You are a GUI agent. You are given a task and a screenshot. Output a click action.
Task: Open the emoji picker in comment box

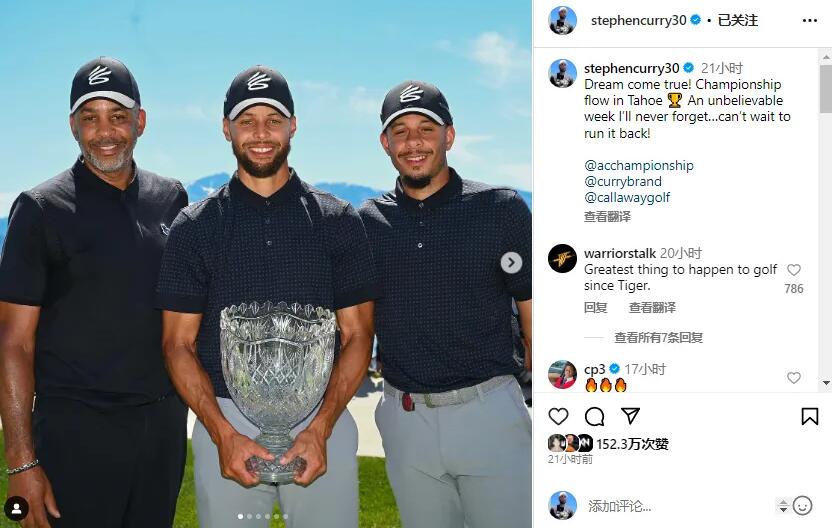click(x=802, y=506)
